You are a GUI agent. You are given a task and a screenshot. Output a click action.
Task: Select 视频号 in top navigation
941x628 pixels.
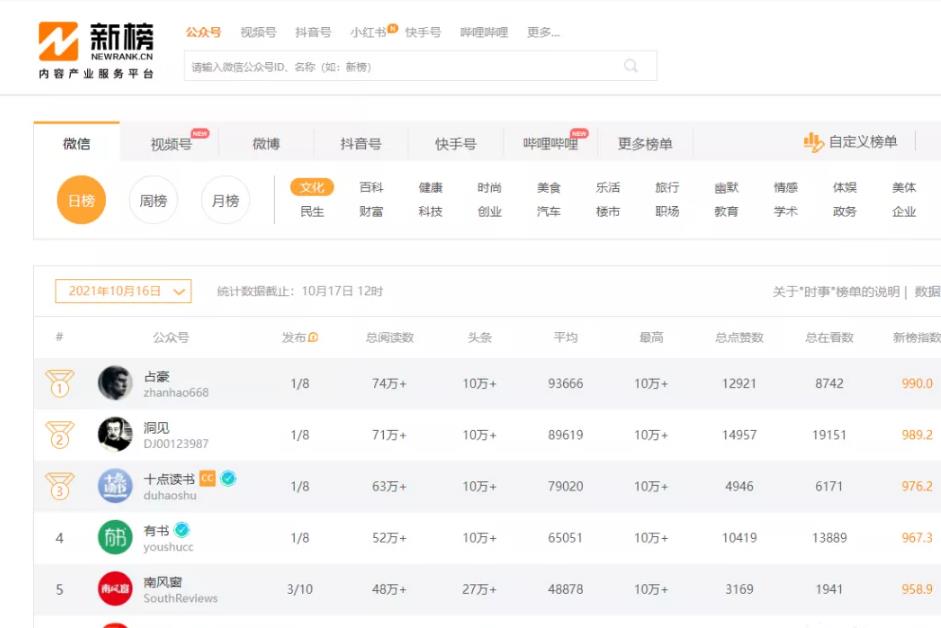[258, 32]
